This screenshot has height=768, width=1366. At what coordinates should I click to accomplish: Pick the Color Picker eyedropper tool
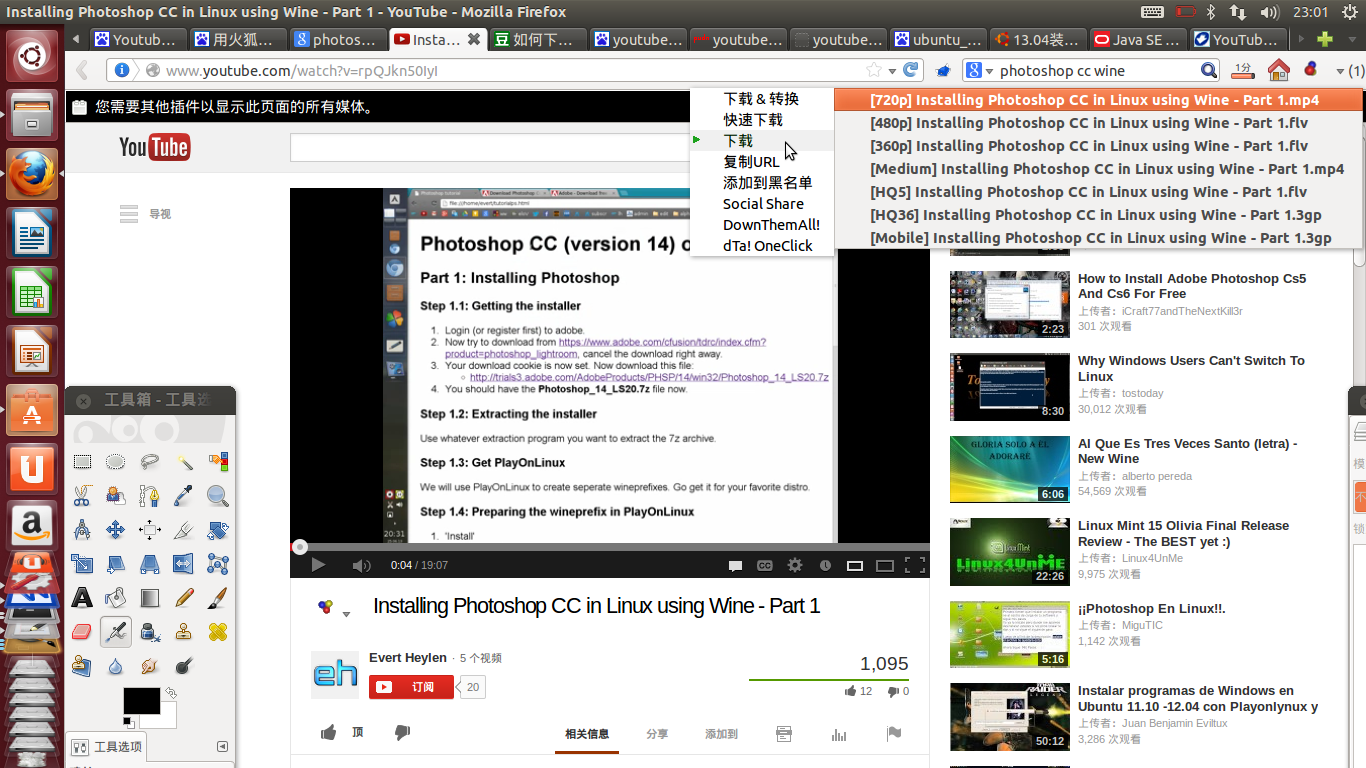click(184, 496)
